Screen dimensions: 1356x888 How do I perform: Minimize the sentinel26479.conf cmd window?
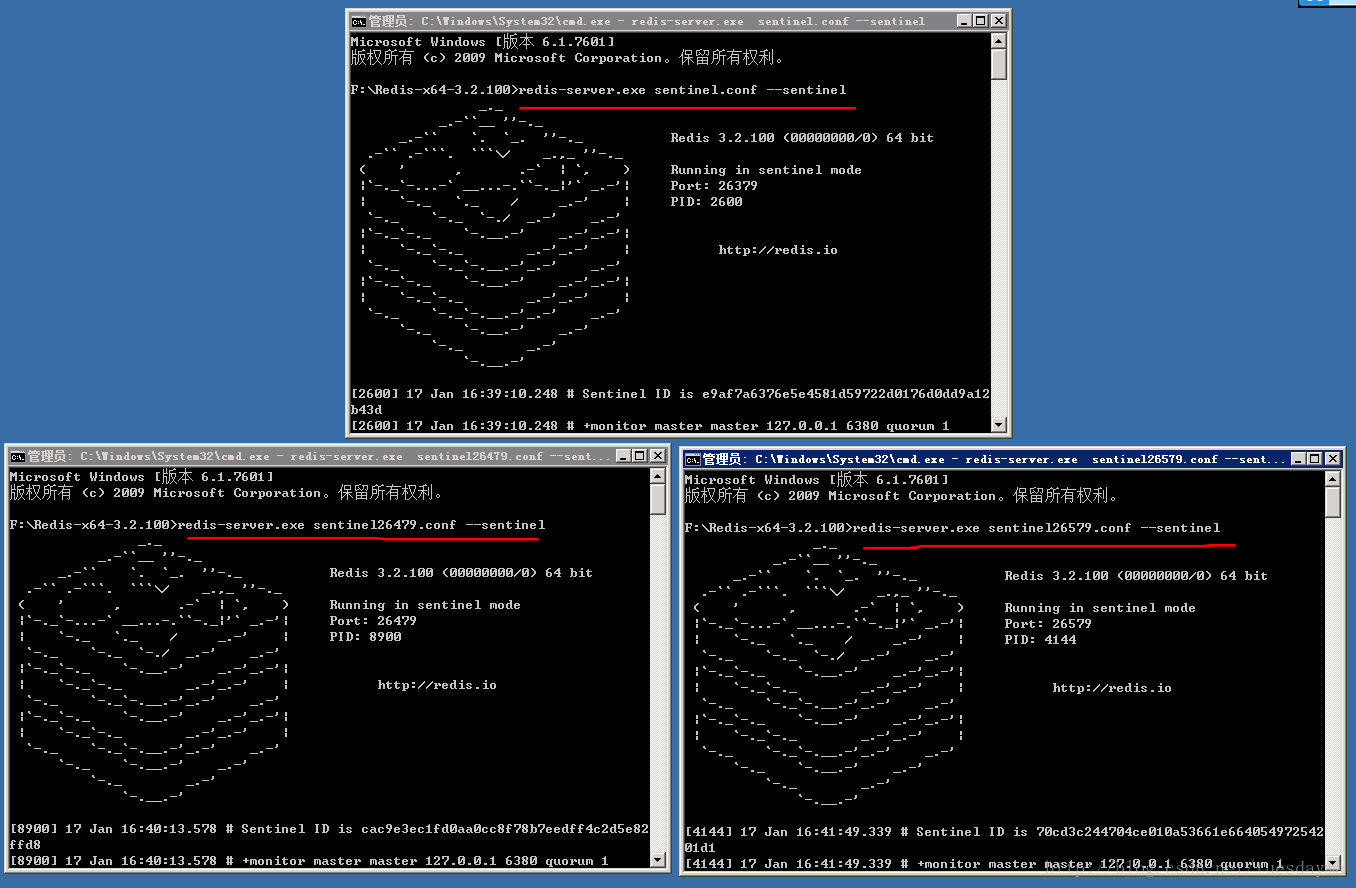pos(623,456)
